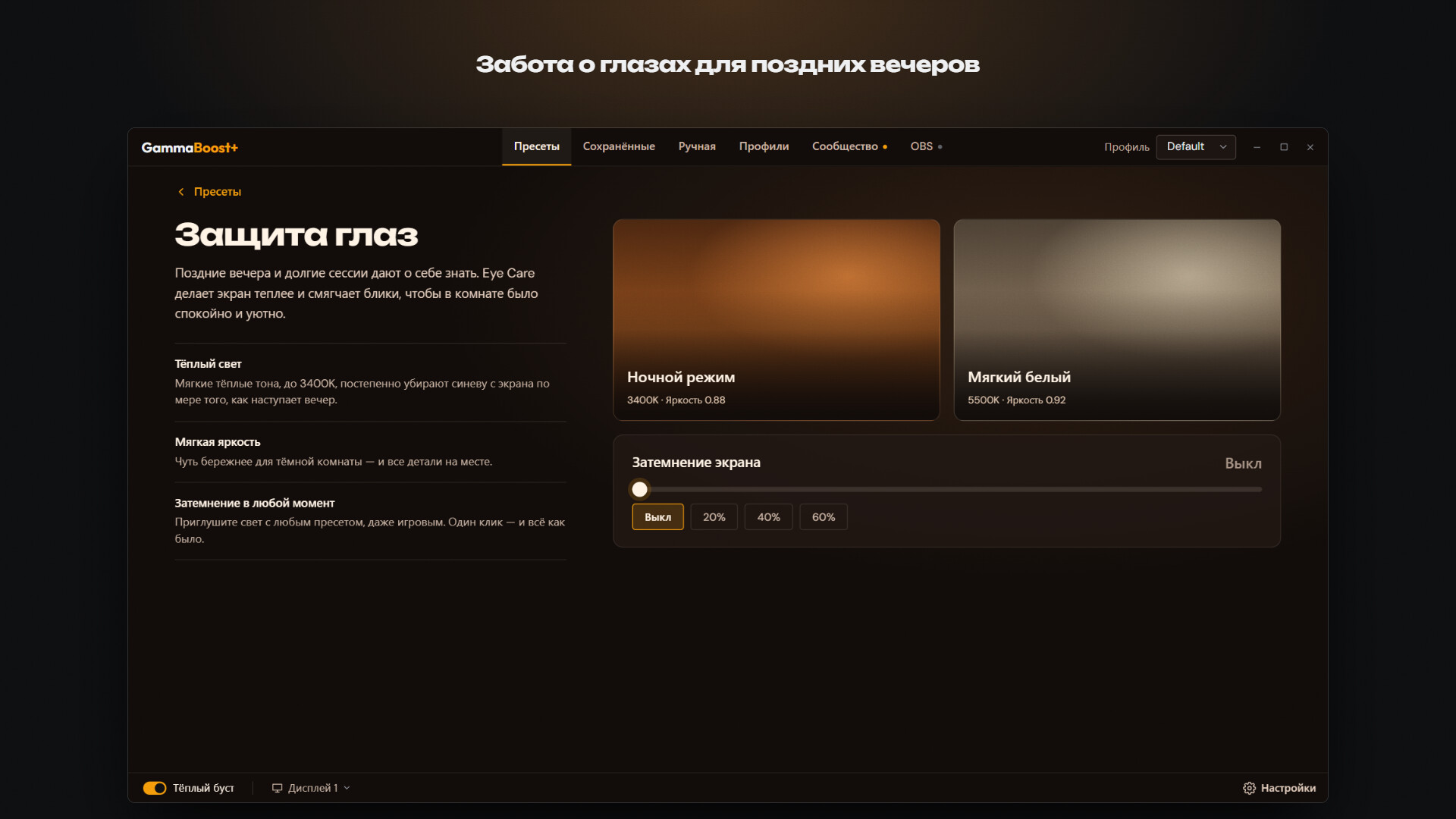Click the Затемнение экрана slider track
The width and height of the screenshot is (1456, 819).
(x=947, y=490)
